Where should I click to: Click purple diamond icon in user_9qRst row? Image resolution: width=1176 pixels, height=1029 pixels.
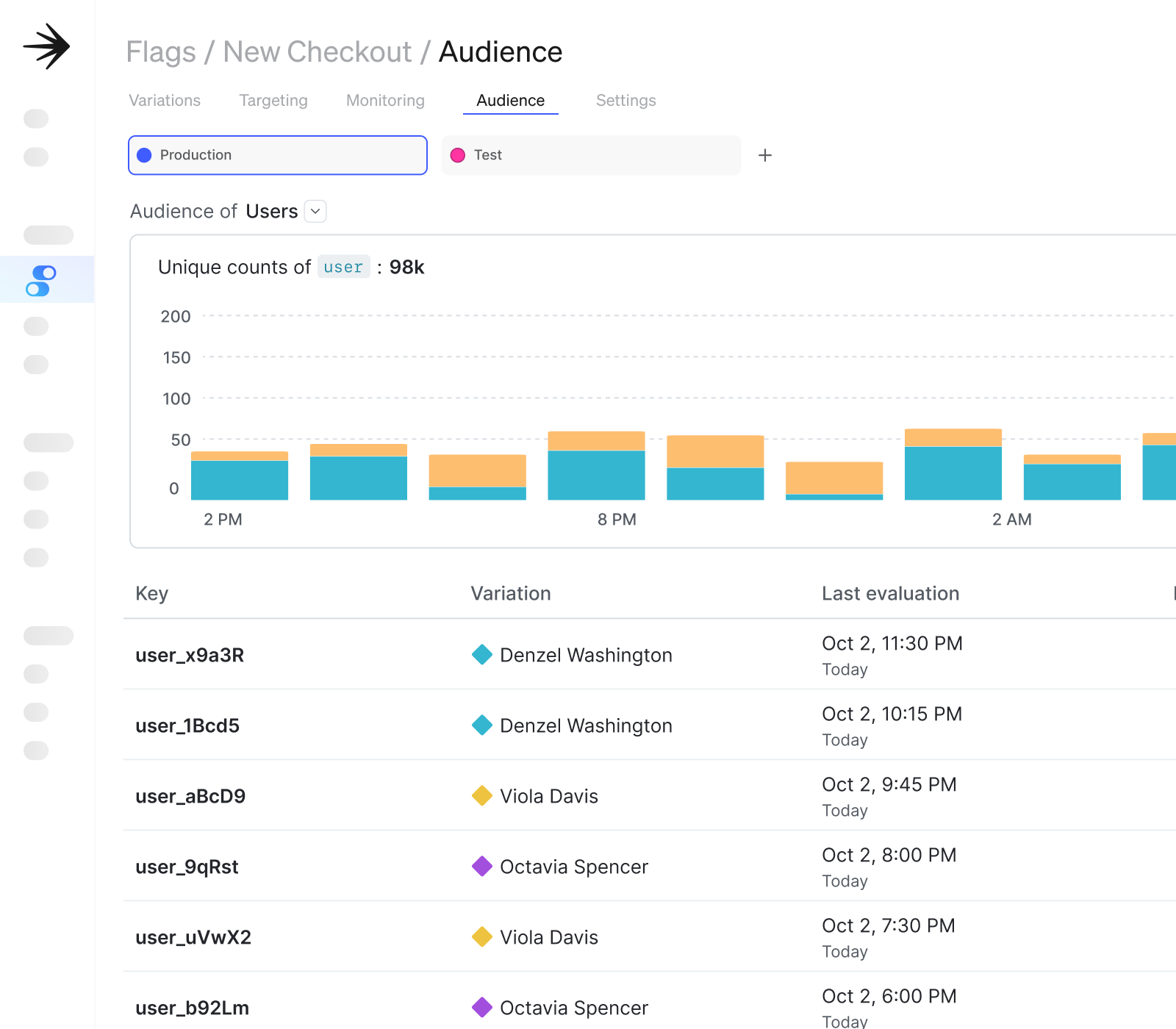tap(482, 866)
